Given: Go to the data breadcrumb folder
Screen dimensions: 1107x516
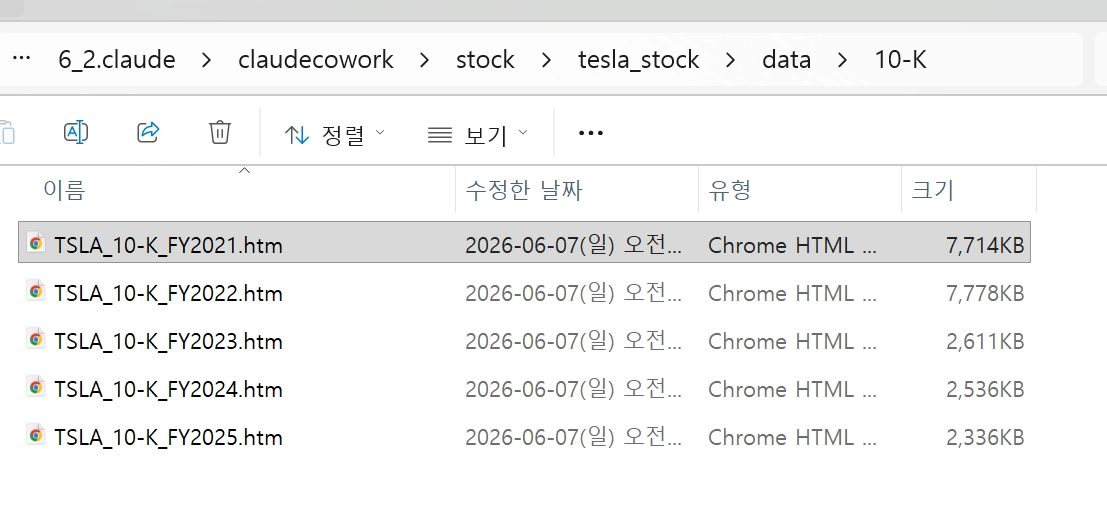Looking at the screenshot, I should click(x=786, y=60).
